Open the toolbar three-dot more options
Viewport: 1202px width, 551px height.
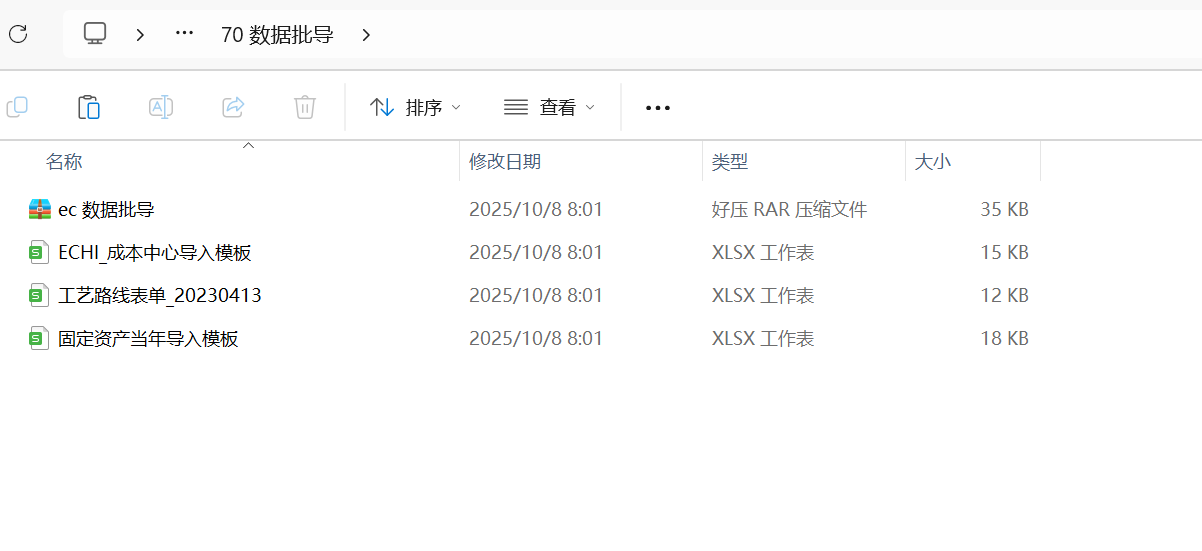pos(657,107)
